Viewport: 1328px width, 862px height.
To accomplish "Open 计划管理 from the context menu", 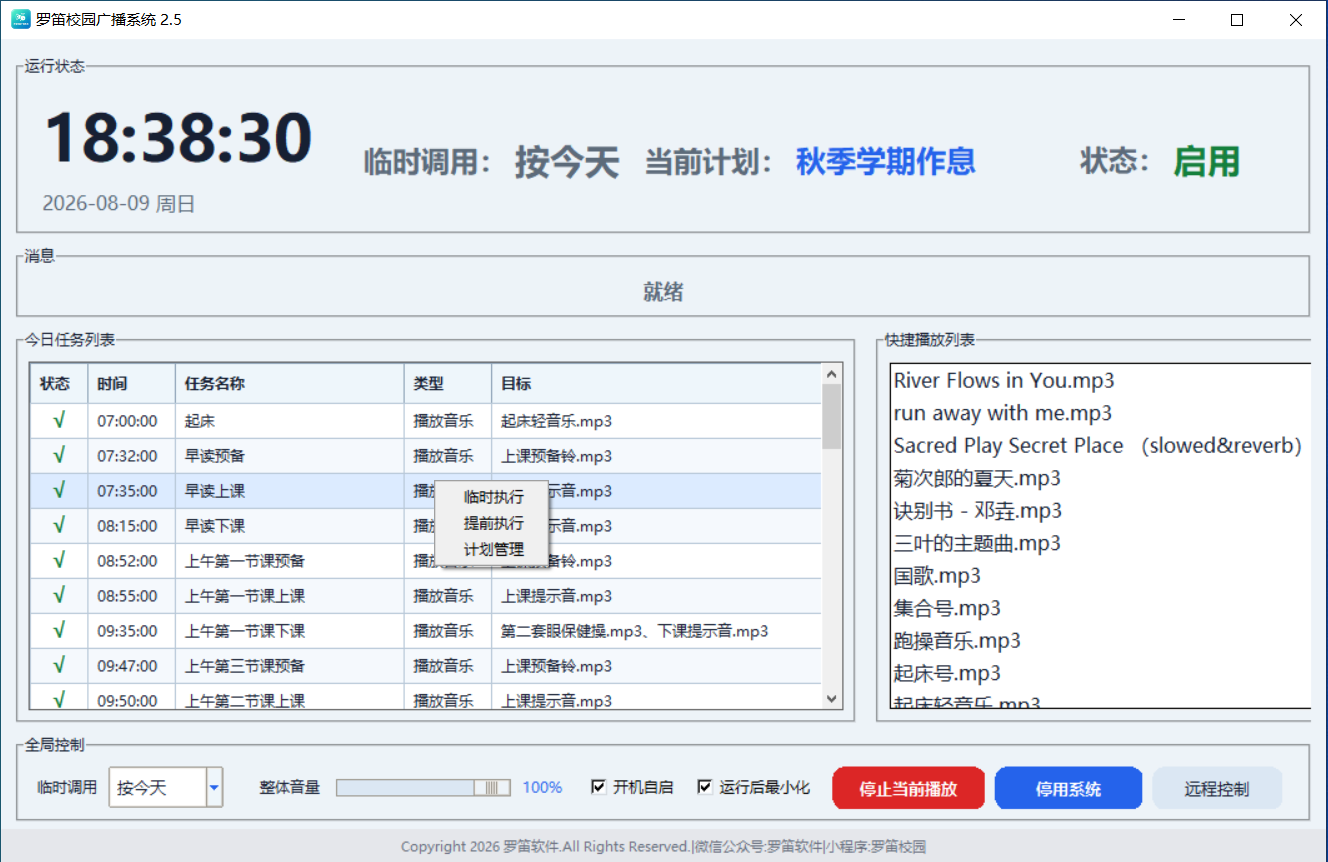I will [x=493, y=549].
